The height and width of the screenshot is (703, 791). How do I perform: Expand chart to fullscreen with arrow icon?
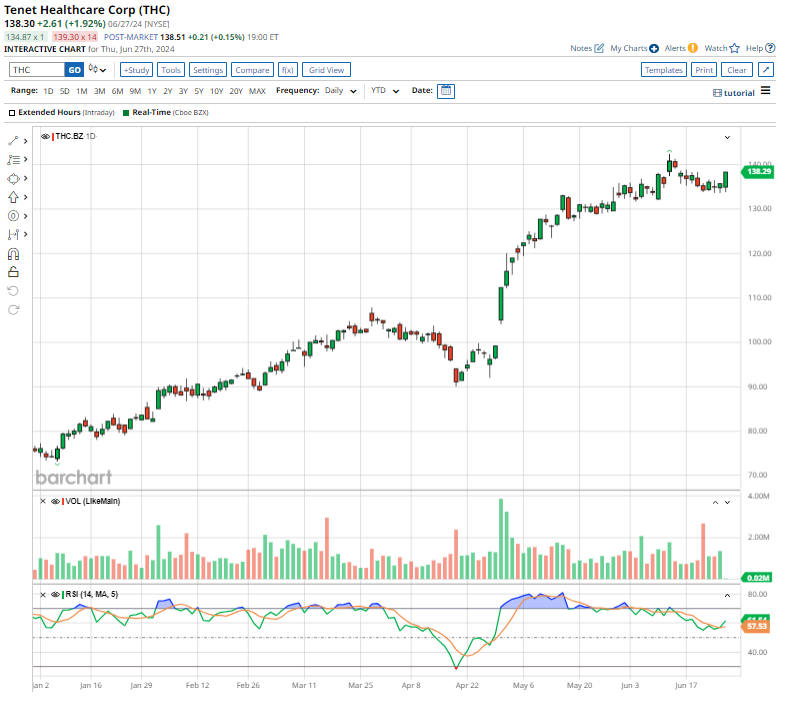tap(765, 70)
